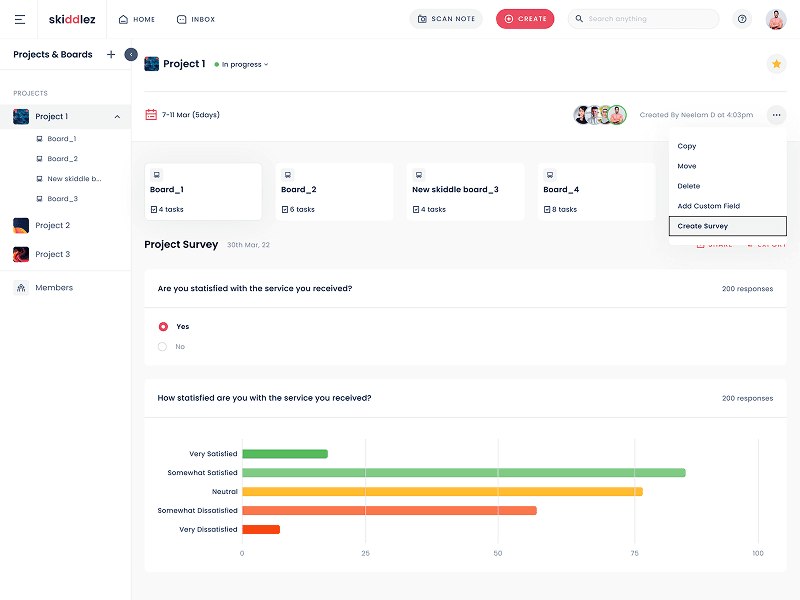800x600 pixels.
Task: Collapse the Project 1 tree chevron
Action: coord(117,116)
